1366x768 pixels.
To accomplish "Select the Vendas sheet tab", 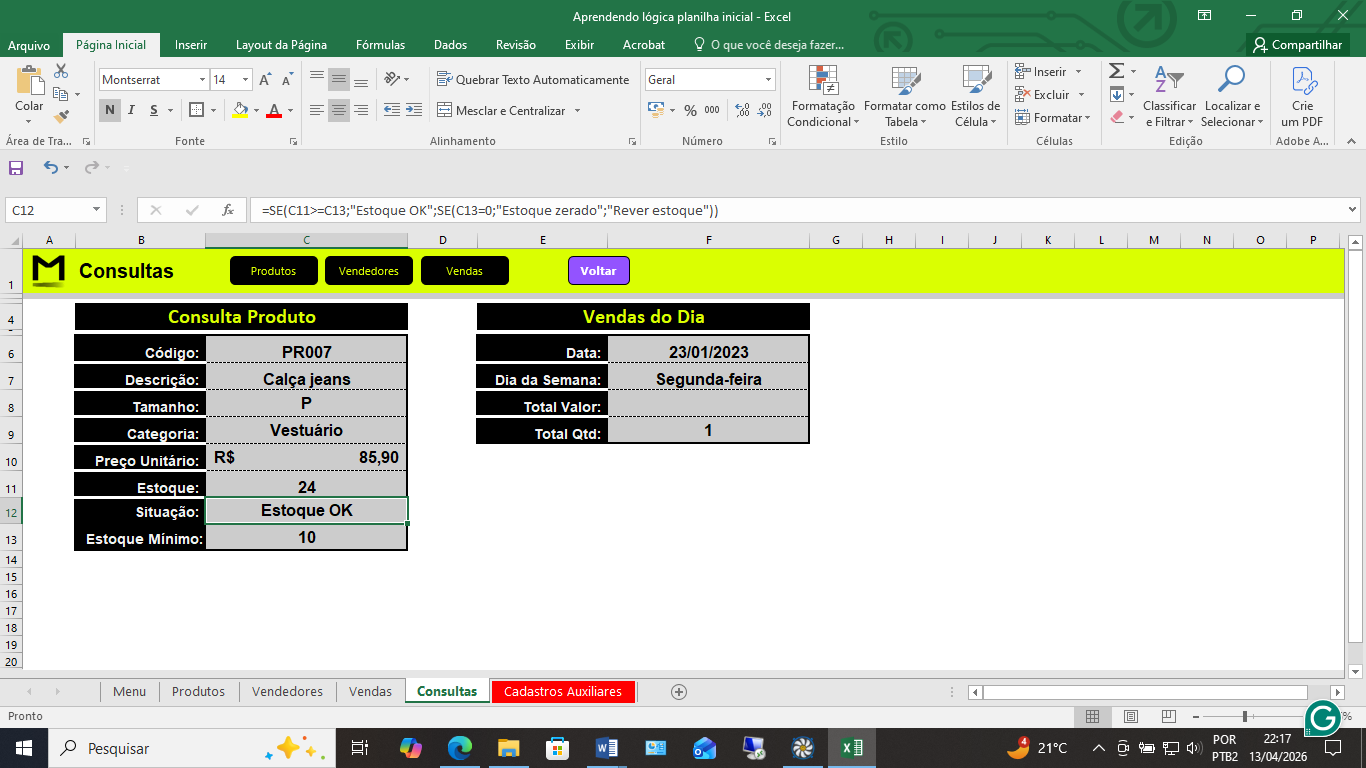I will (370, 691).
